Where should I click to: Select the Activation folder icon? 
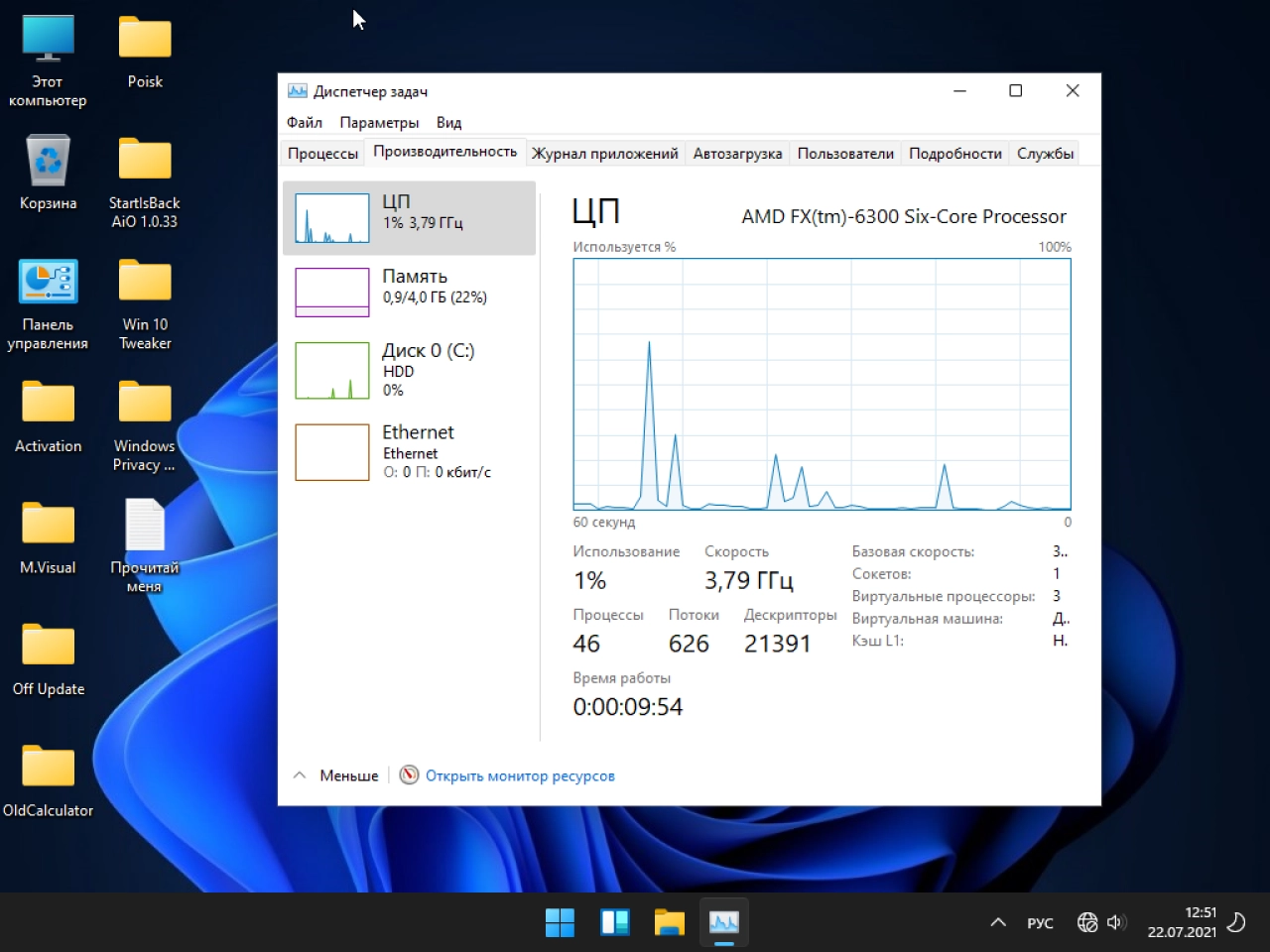coord(48,416)
